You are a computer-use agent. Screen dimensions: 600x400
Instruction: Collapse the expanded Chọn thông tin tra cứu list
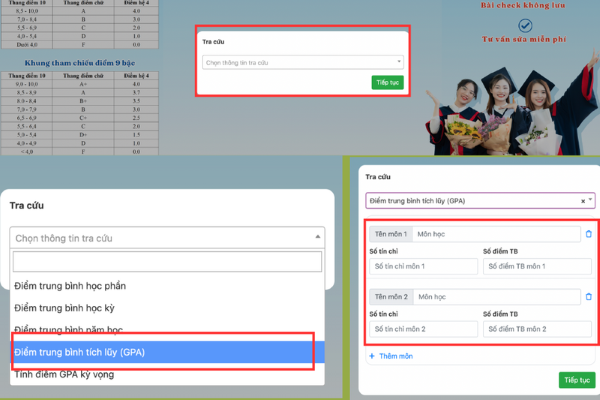coord(318,238)
